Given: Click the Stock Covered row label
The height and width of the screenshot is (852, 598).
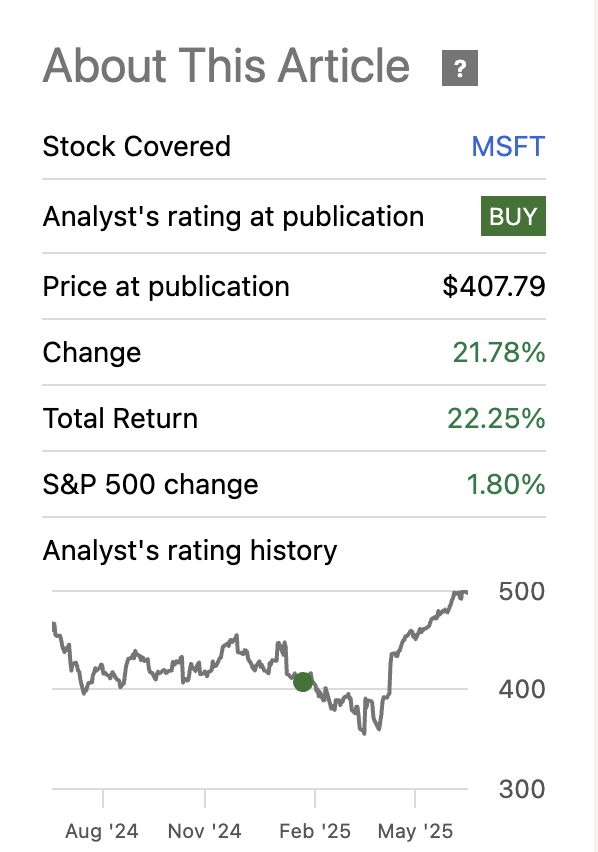Looking at the screenshot, I should 137,146.
